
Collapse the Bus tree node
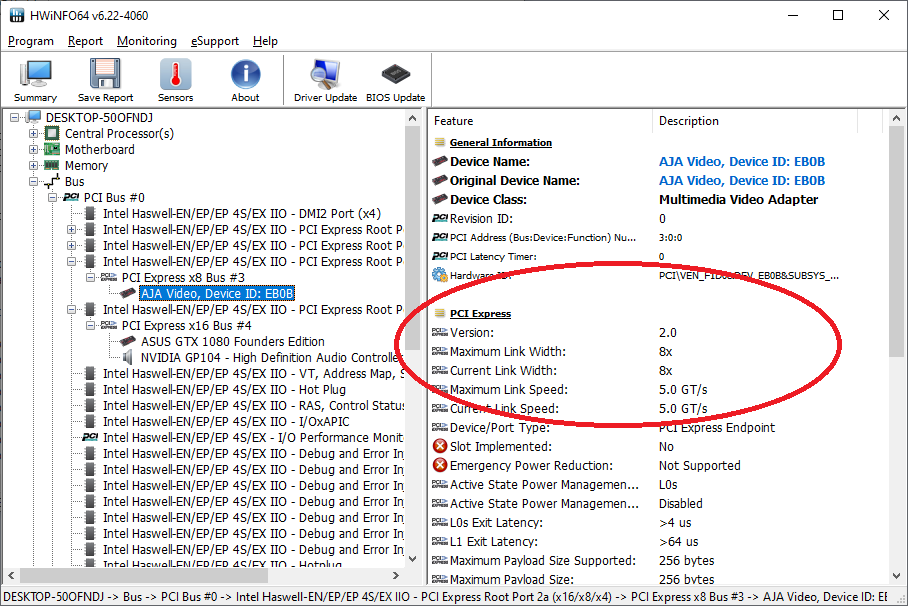(34, 181)
